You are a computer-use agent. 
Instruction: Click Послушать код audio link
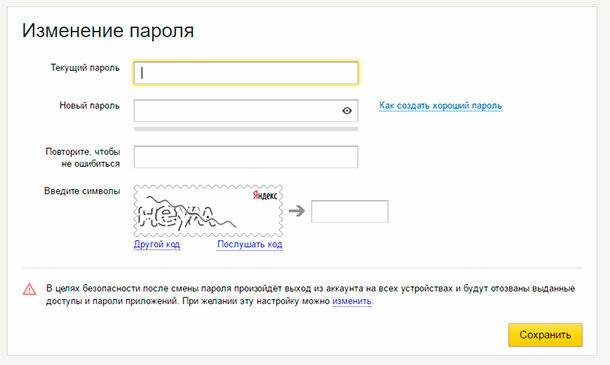pyautogui.click(x=250, y=244)
